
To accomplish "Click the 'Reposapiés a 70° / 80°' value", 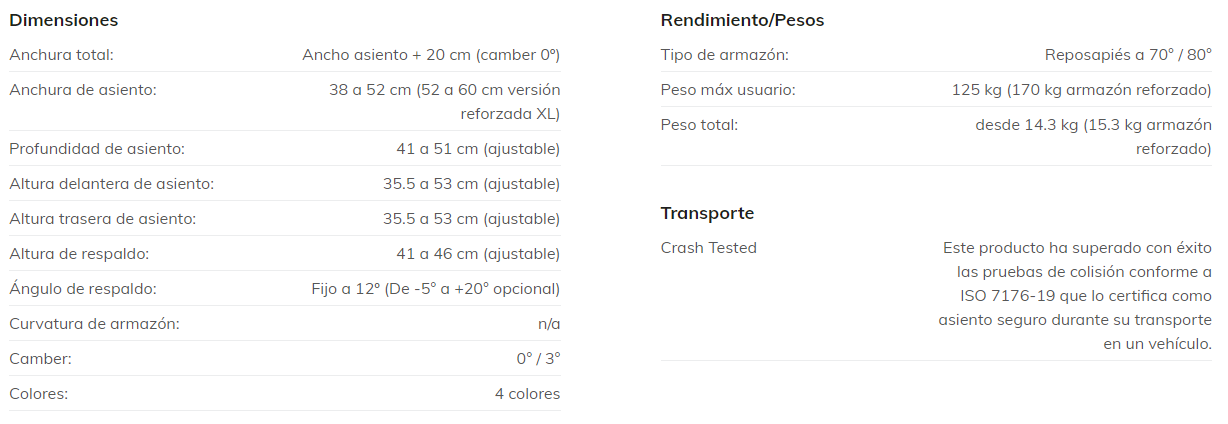I will pyautogui.click(x=1128, y=55).
